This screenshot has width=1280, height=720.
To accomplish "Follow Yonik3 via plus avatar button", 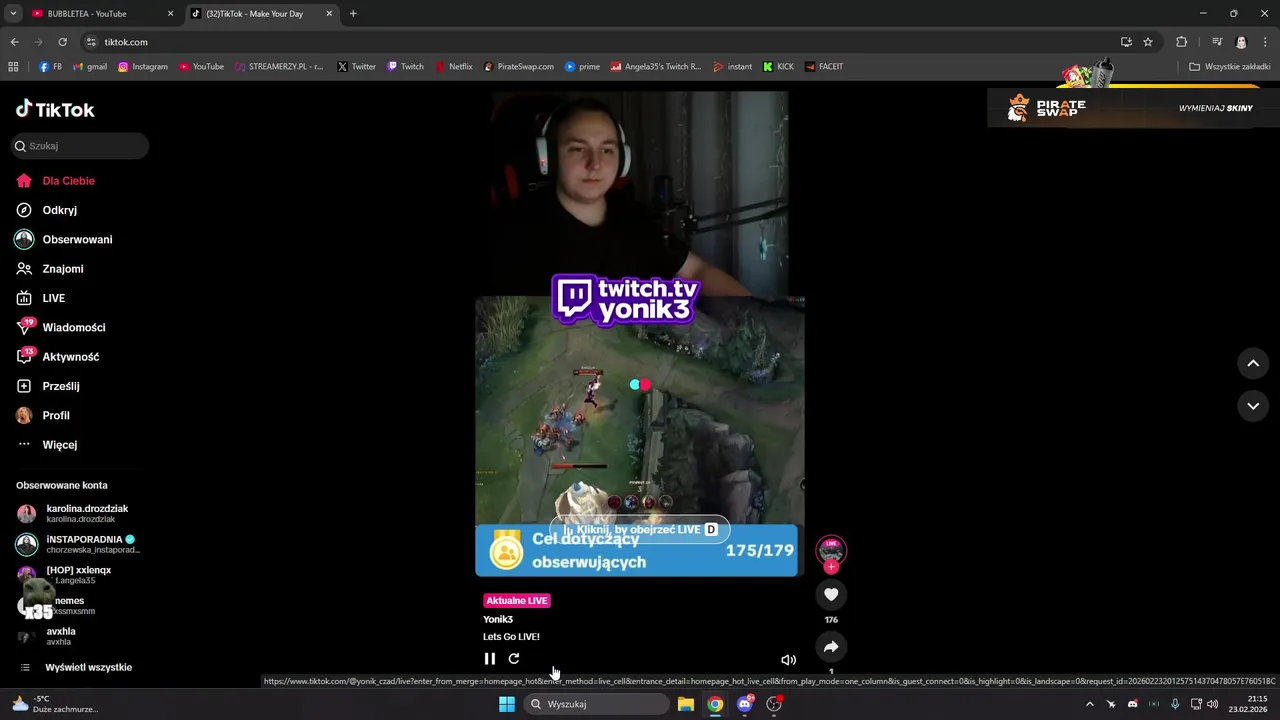I will point(831,567).
